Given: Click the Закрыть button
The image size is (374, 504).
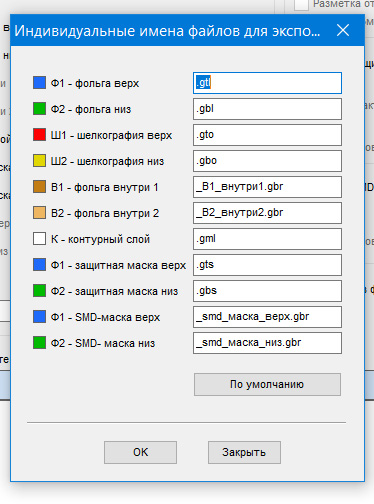Looking at the screenshot, I should [x=244, y=453].
